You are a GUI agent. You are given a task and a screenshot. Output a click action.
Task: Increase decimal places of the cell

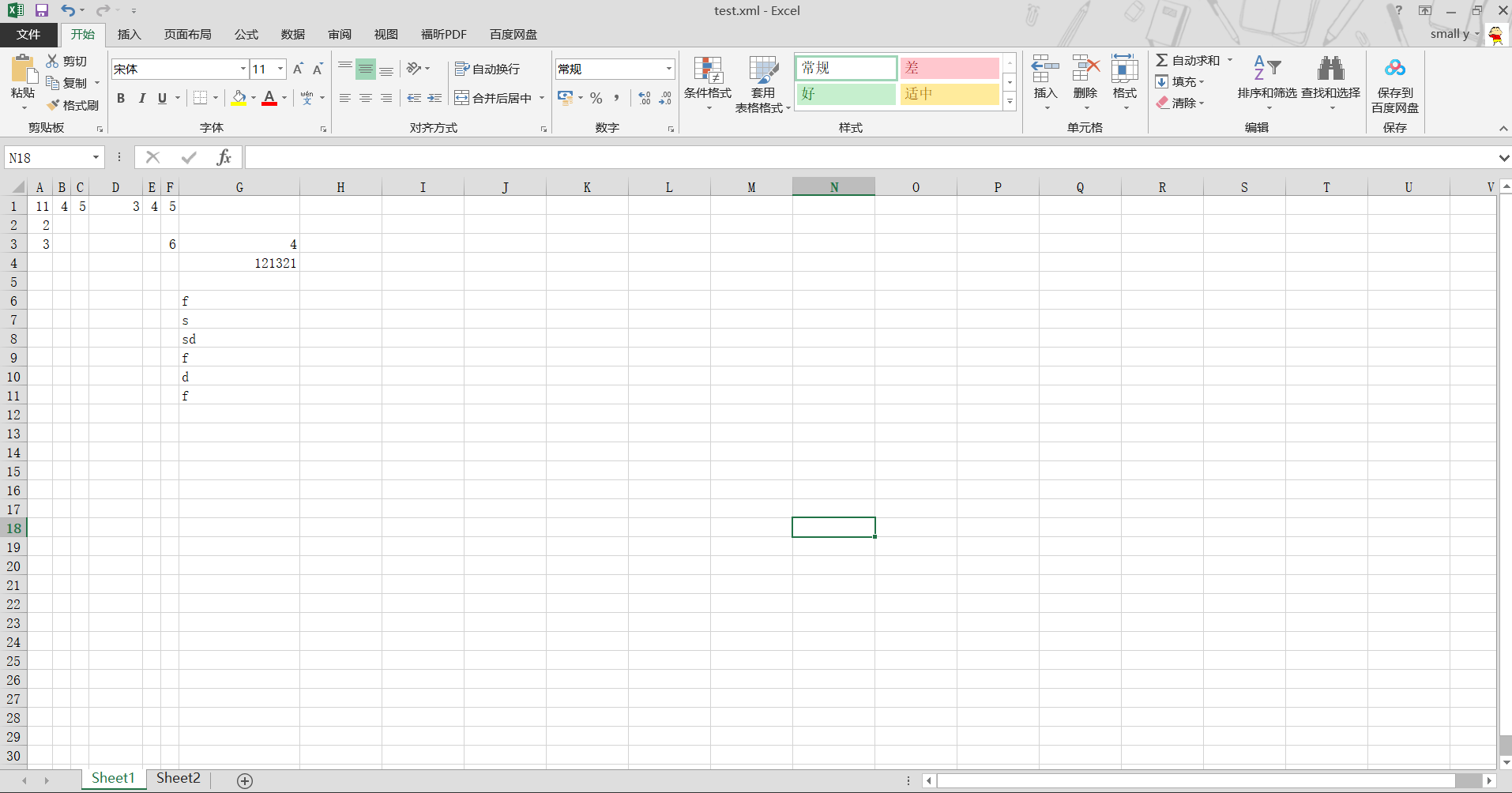644,98
